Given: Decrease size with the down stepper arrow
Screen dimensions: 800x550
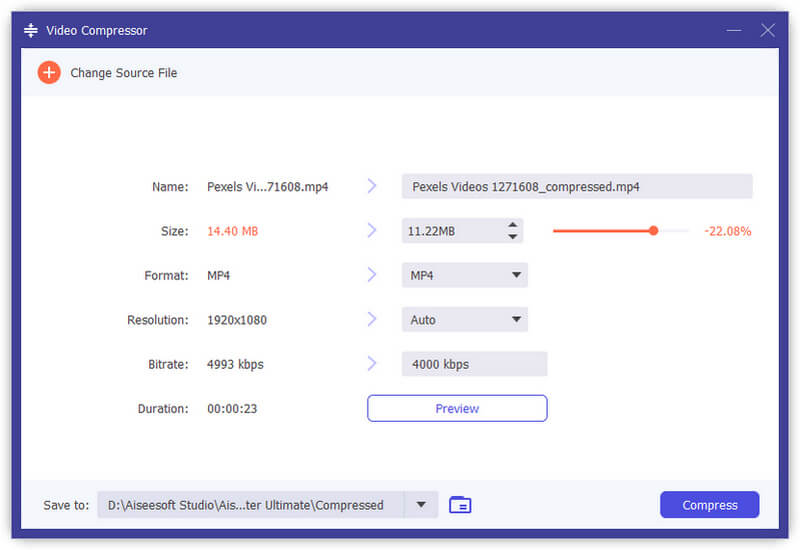Looking at the screenshot, I should pyautogui.click(x=513, y=237).
